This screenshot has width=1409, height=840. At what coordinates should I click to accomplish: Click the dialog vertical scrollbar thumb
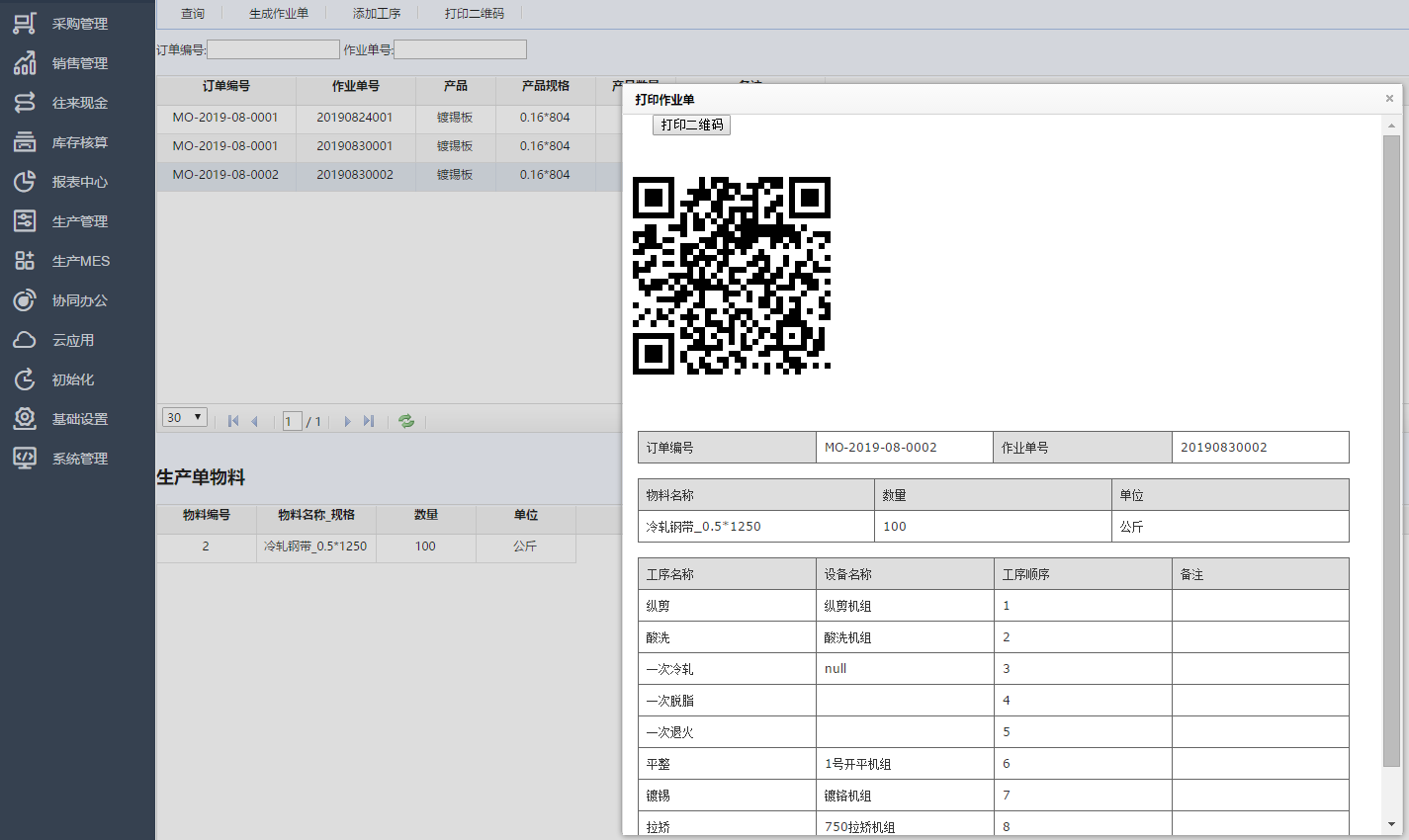tap(1391, 451)
